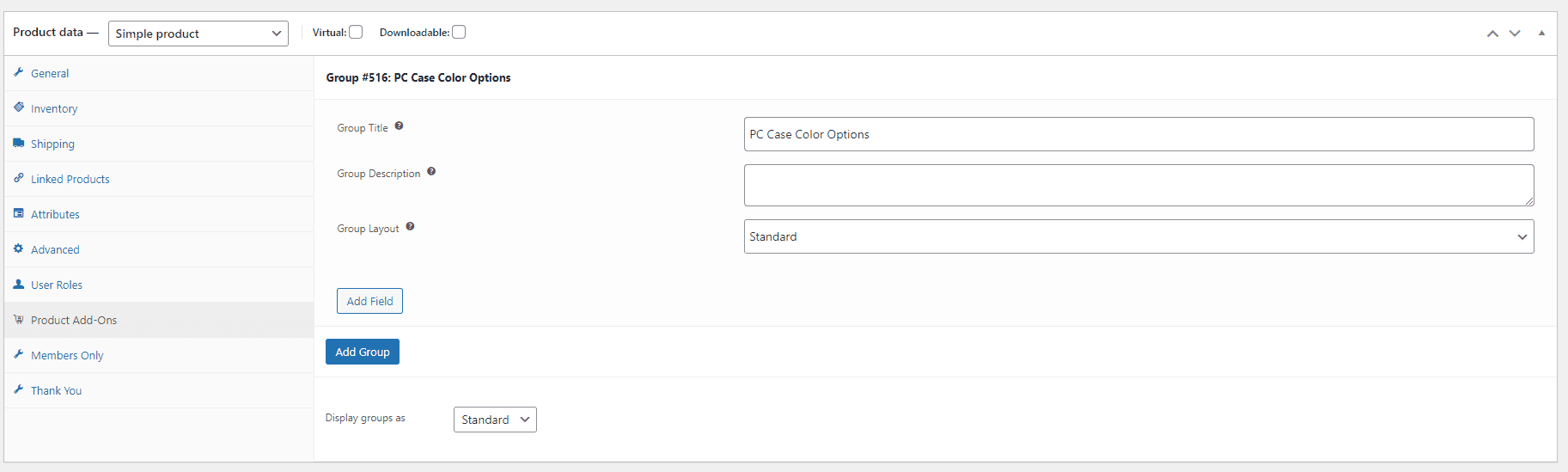
Task: Open the Simple product type dropdown
Action: [x=198, y=34]
